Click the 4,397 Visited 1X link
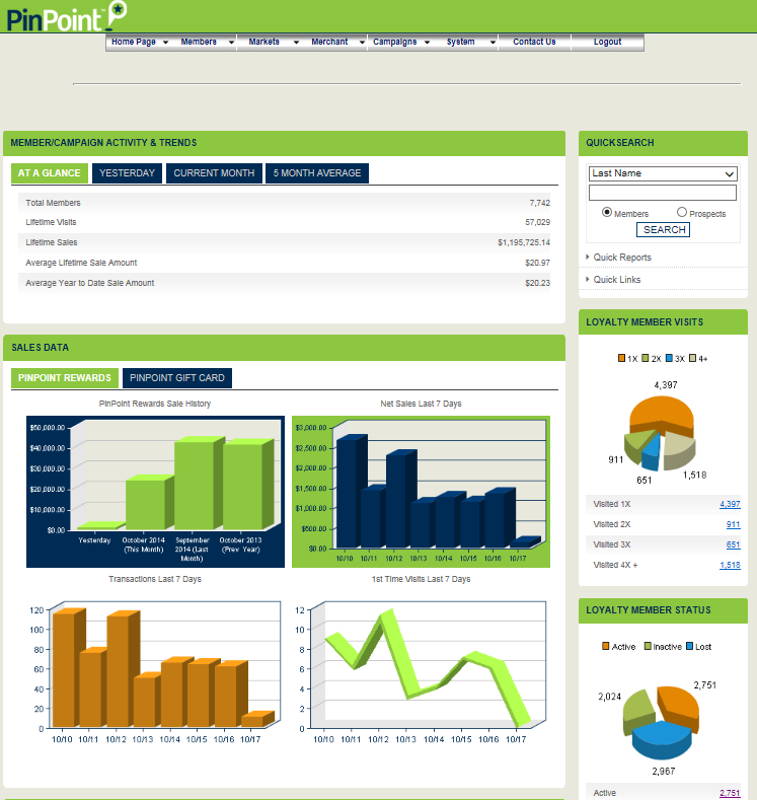 point(730,504)
